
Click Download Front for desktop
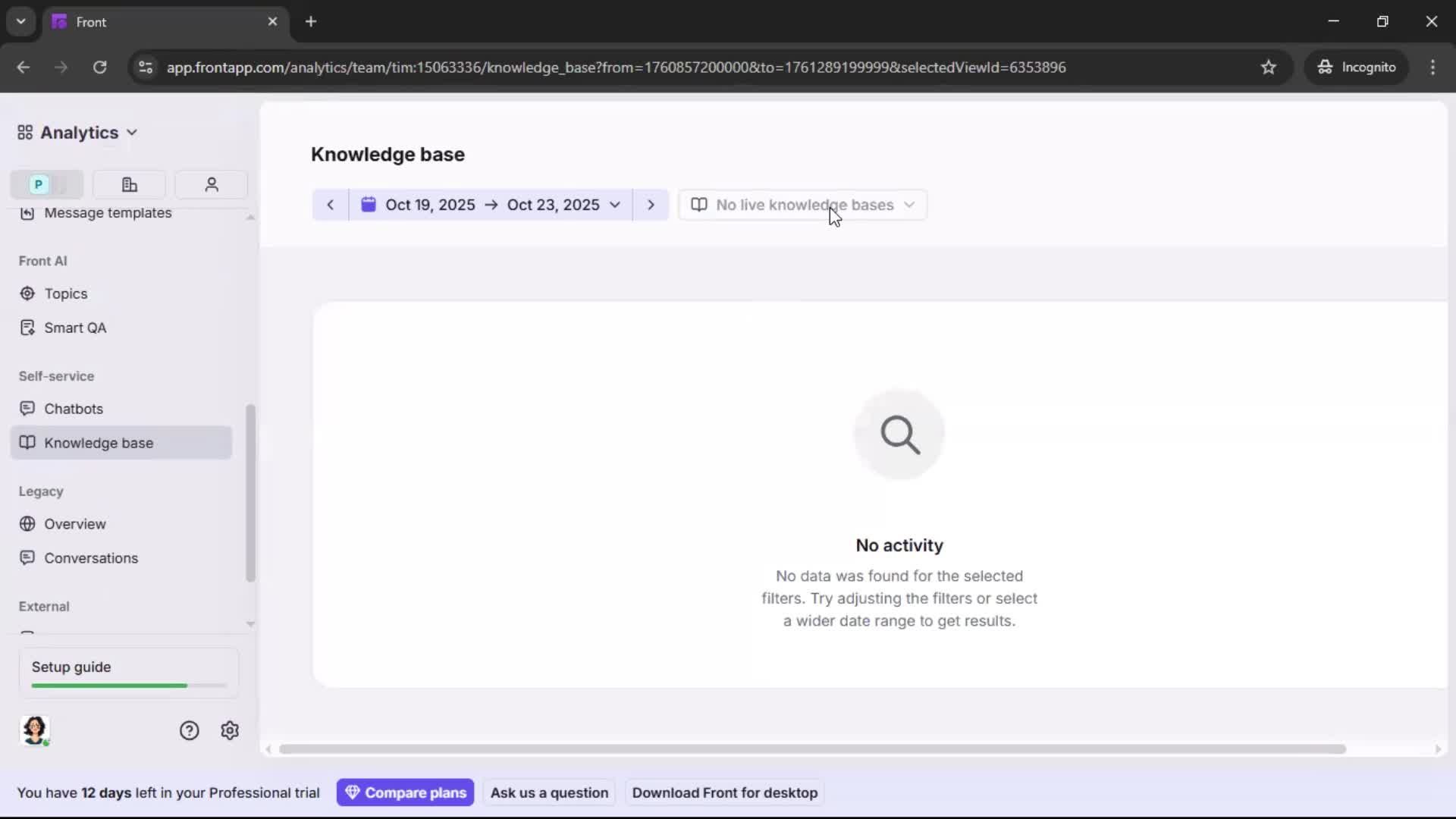tap(724, 792)
